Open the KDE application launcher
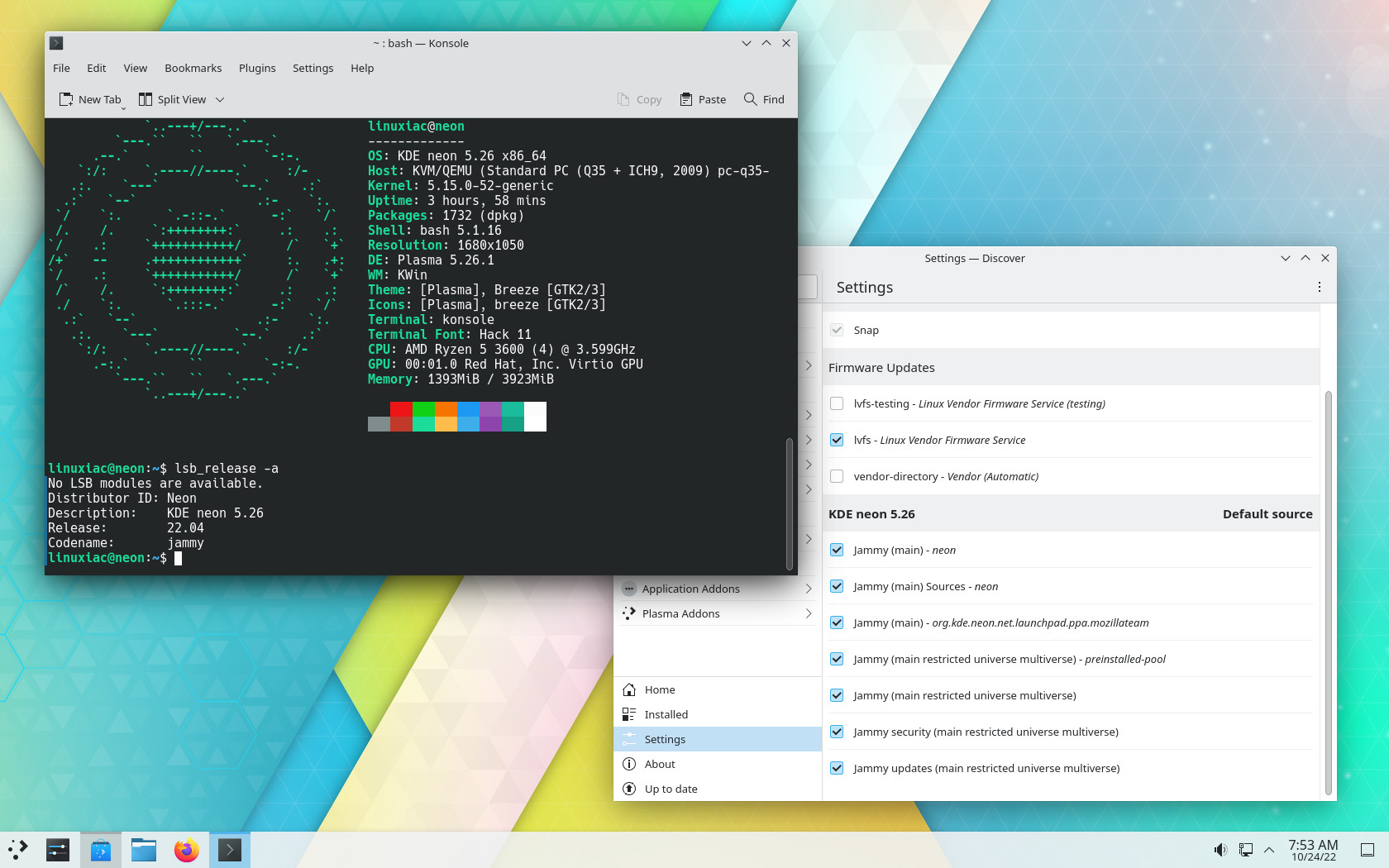Image resolution: width=1389 pixels, height=868 pixels. pyautogui.click(x=18, y=849)
